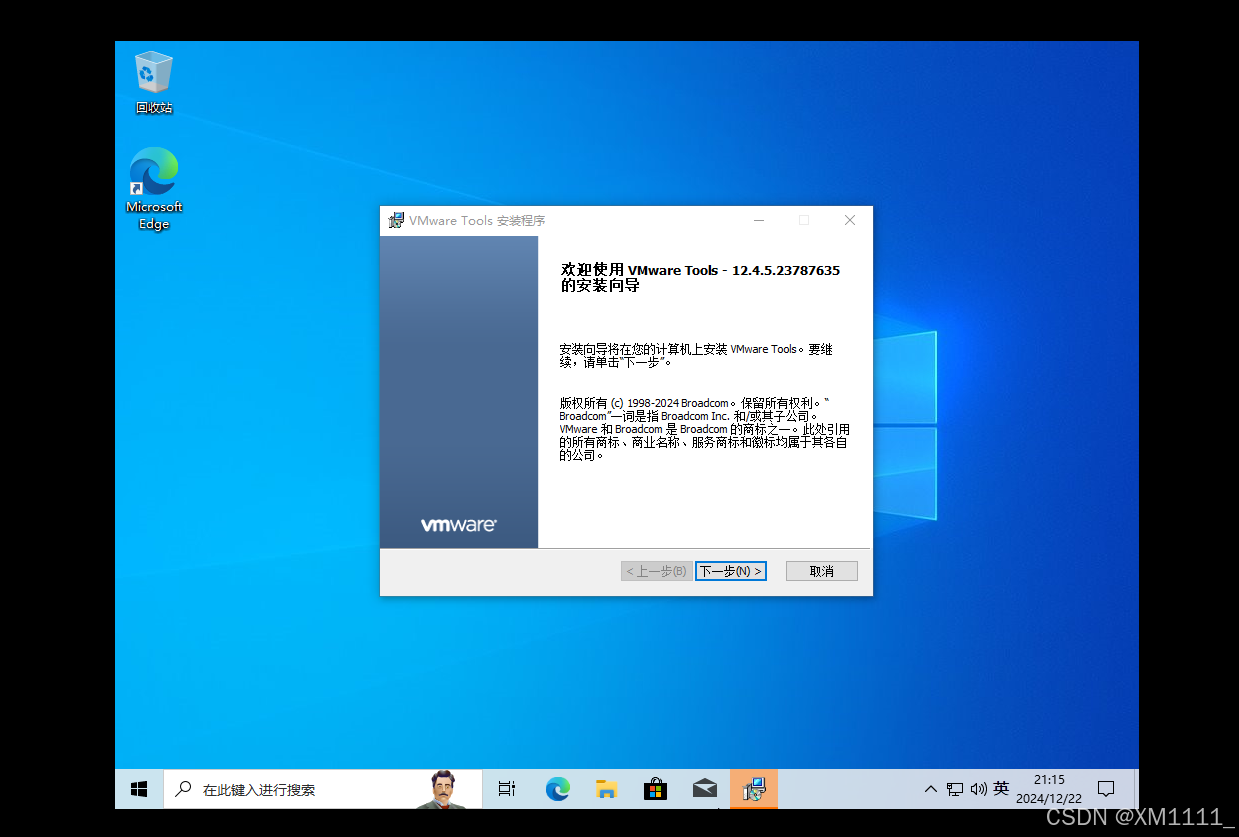The width and height of the screenshot is (1239, 837).
Task: Click the mustached man search highlight image
Action: click(x=444, y=789)
